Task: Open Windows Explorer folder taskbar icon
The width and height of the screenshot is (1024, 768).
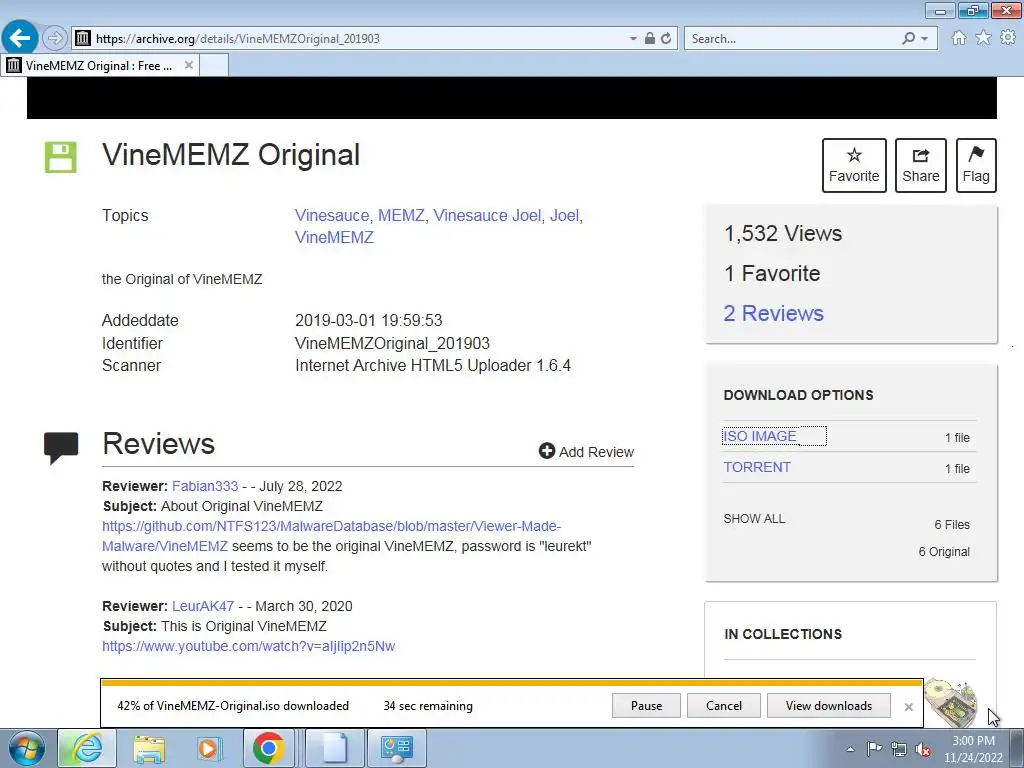Action: [x=148, y=748]
